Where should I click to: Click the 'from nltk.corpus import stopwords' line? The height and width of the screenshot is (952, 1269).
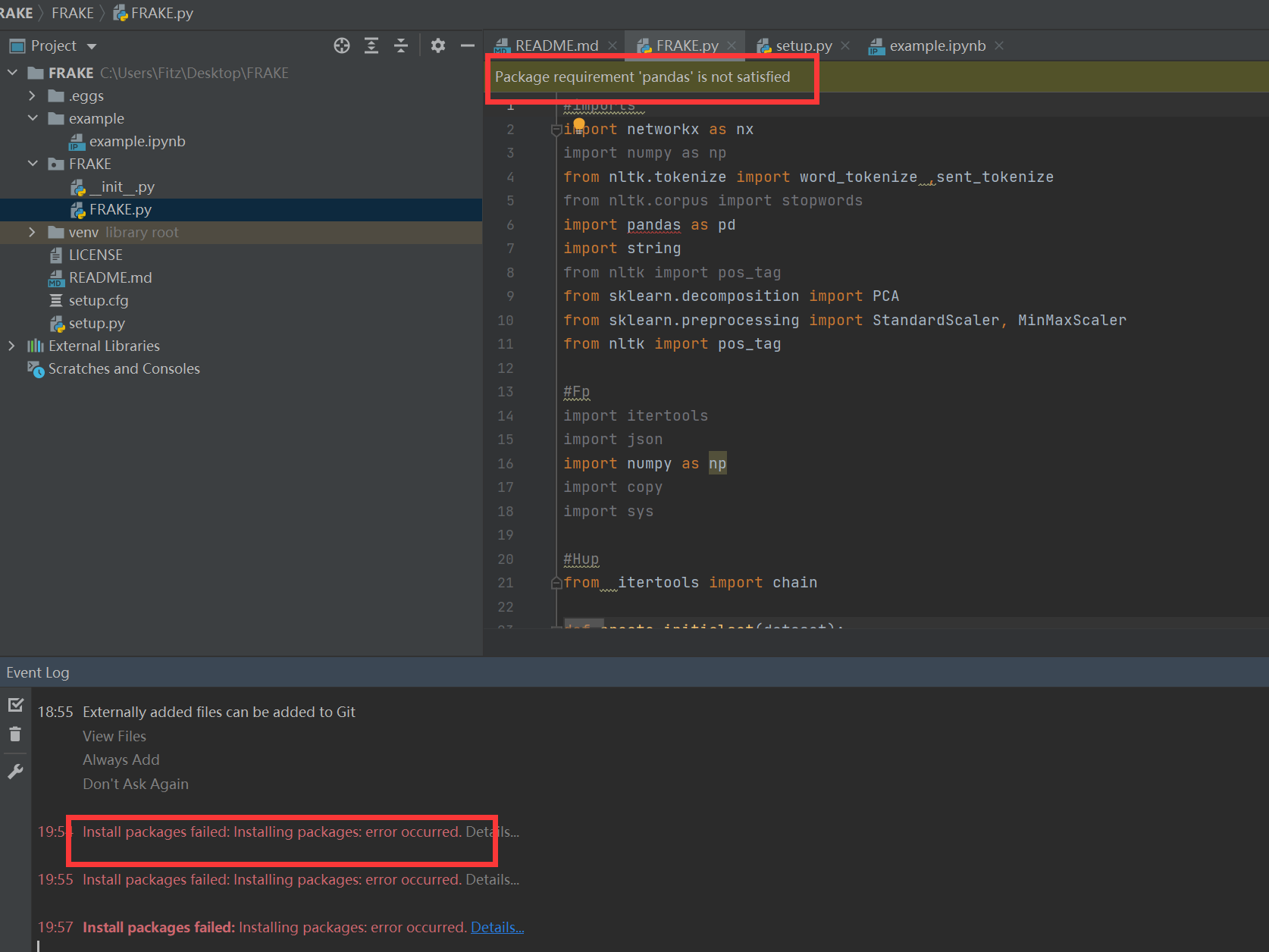(x=713, y=201)
